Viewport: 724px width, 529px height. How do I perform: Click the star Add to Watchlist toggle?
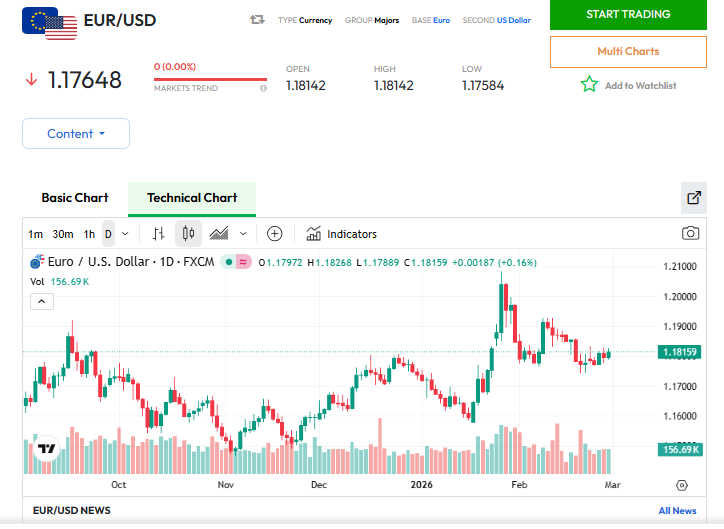[589, 85]
